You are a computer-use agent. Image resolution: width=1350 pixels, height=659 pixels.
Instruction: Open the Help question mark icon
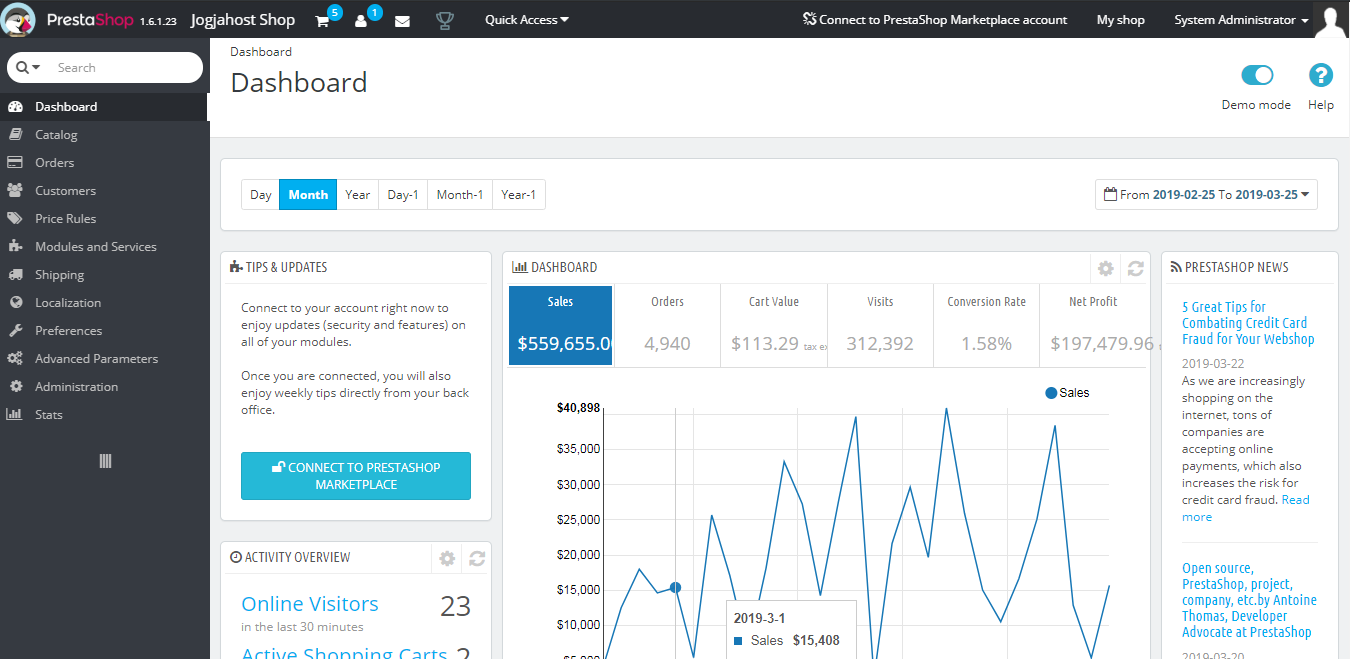point(1321,76)
